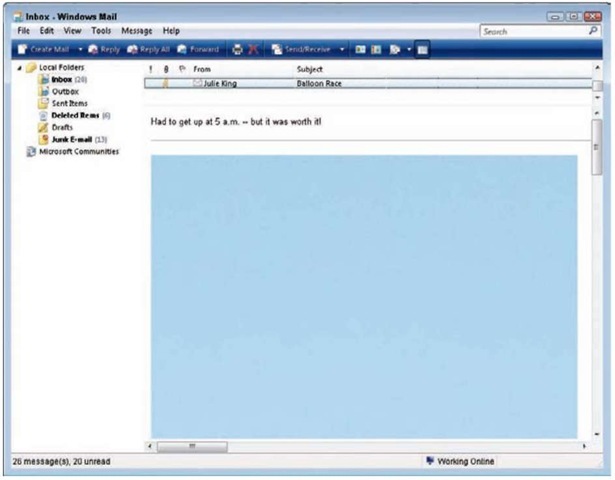The height and width of the screenshot is (480, 615).
Task: Click the message list scroll-up arrow
Action: click(597, 68)
